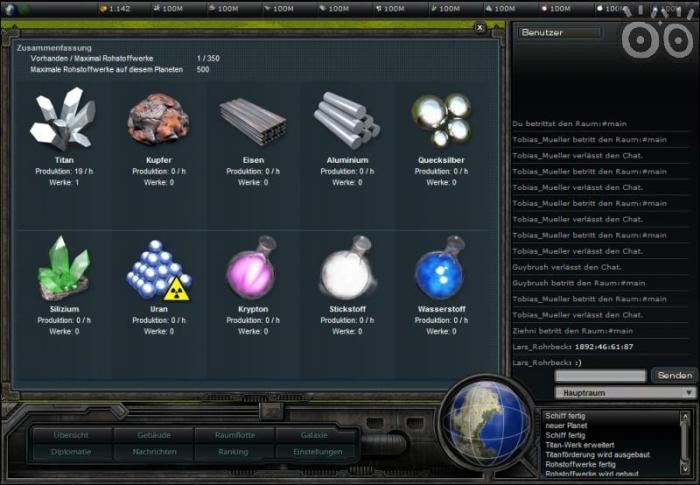Click 'Rohstoffwerke fertig' log entry
Viewport: 700px width, 485px height.
click(x=580, y=465)
